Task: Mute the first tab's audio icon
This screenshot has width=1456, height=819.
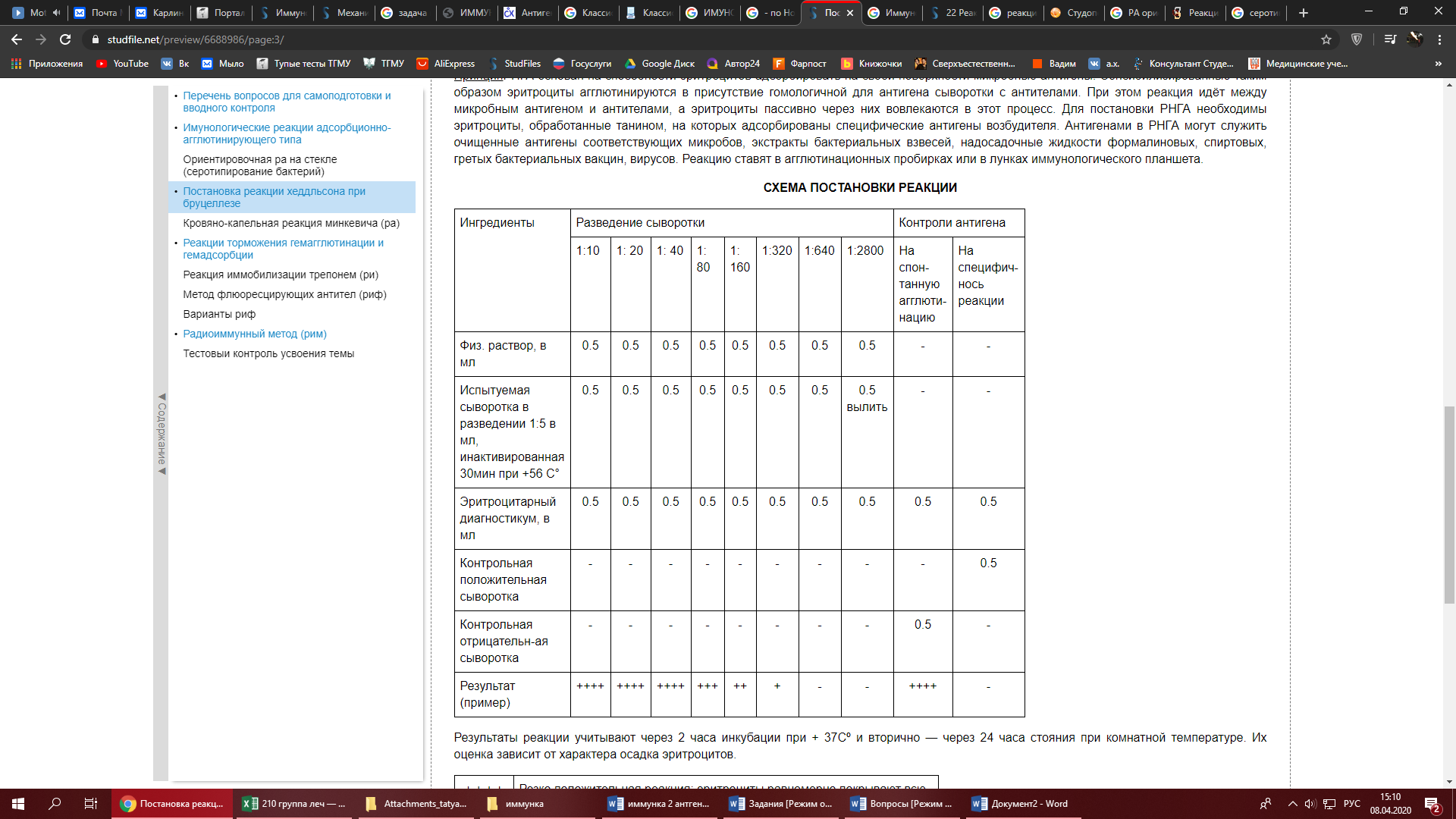Action: (x=56, y=13)
